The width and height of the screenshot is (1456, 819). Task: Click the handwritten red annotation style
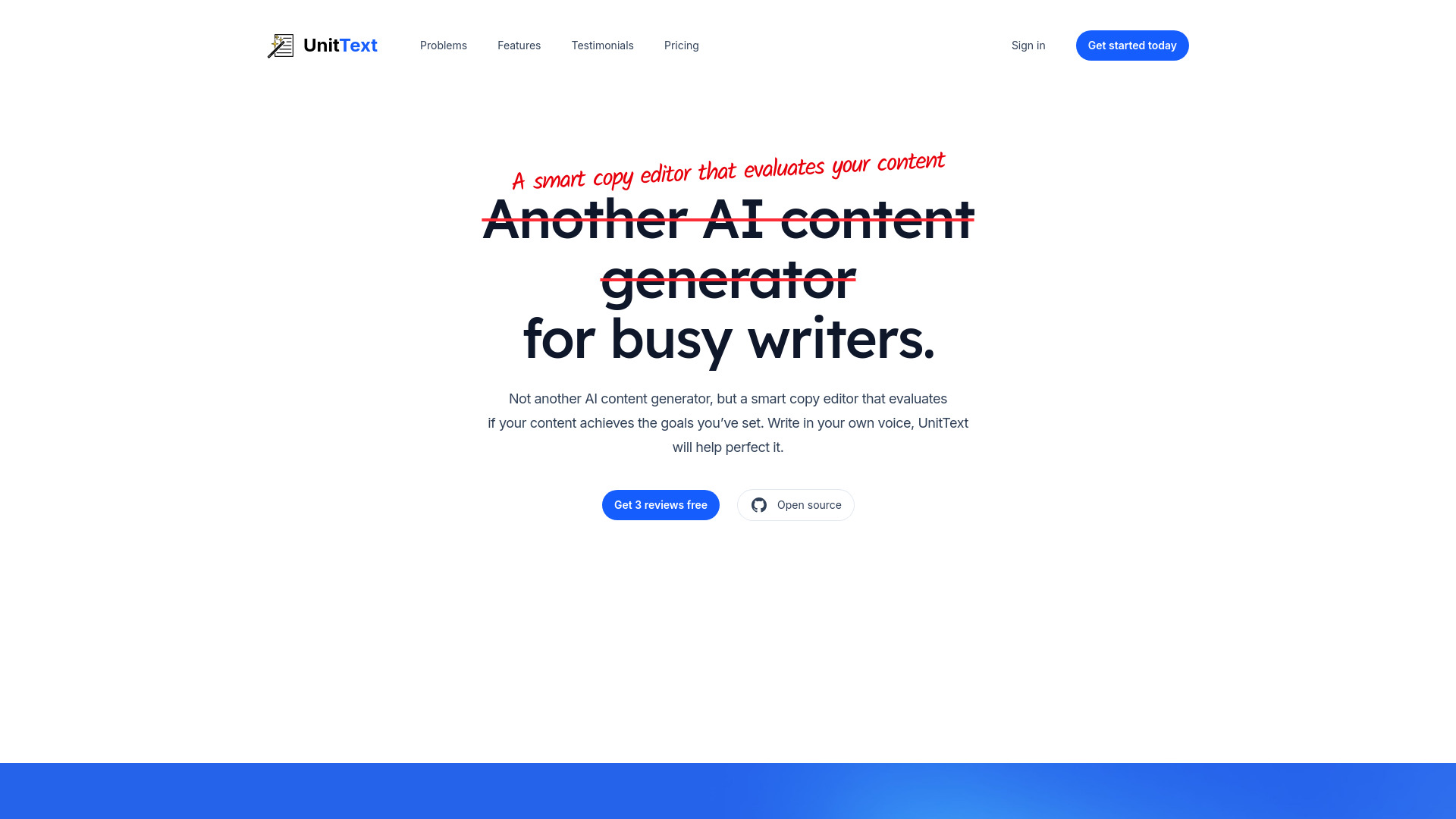click(x=727, y=170)
